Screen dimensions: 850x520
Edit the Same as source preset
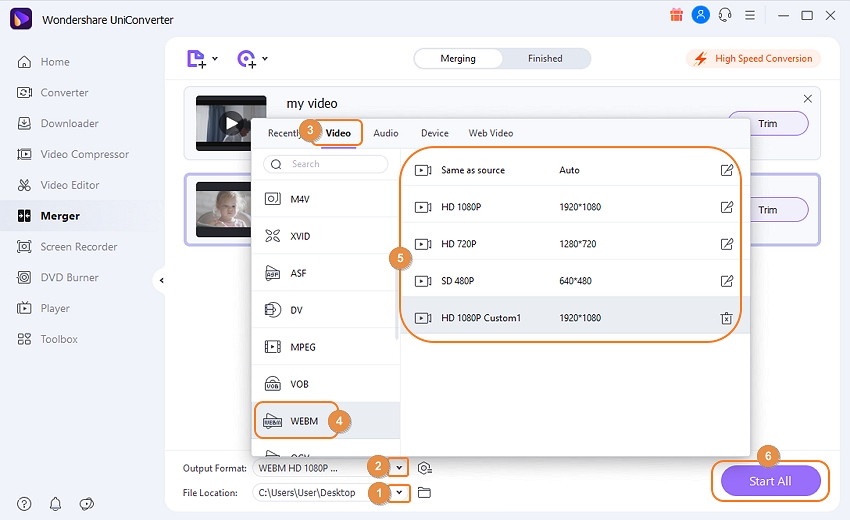coord(726,170)
